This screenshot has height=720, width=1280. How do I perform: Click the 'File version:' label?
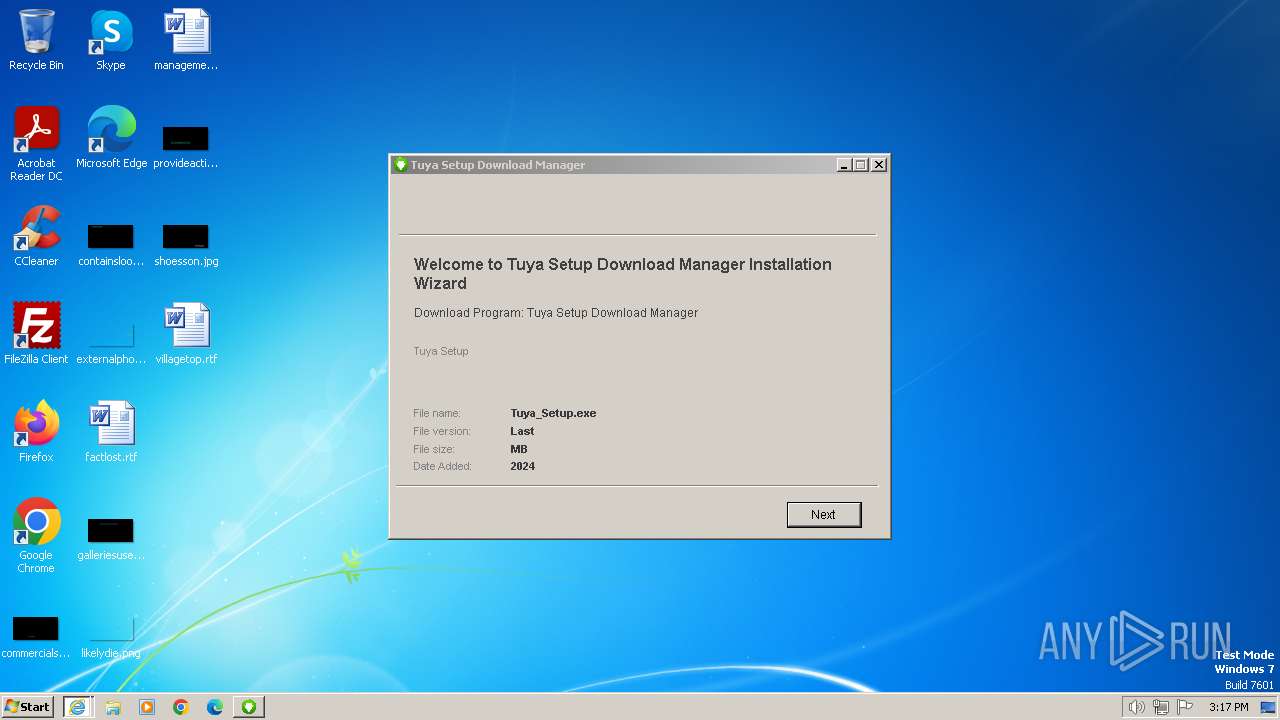[441, 431]
